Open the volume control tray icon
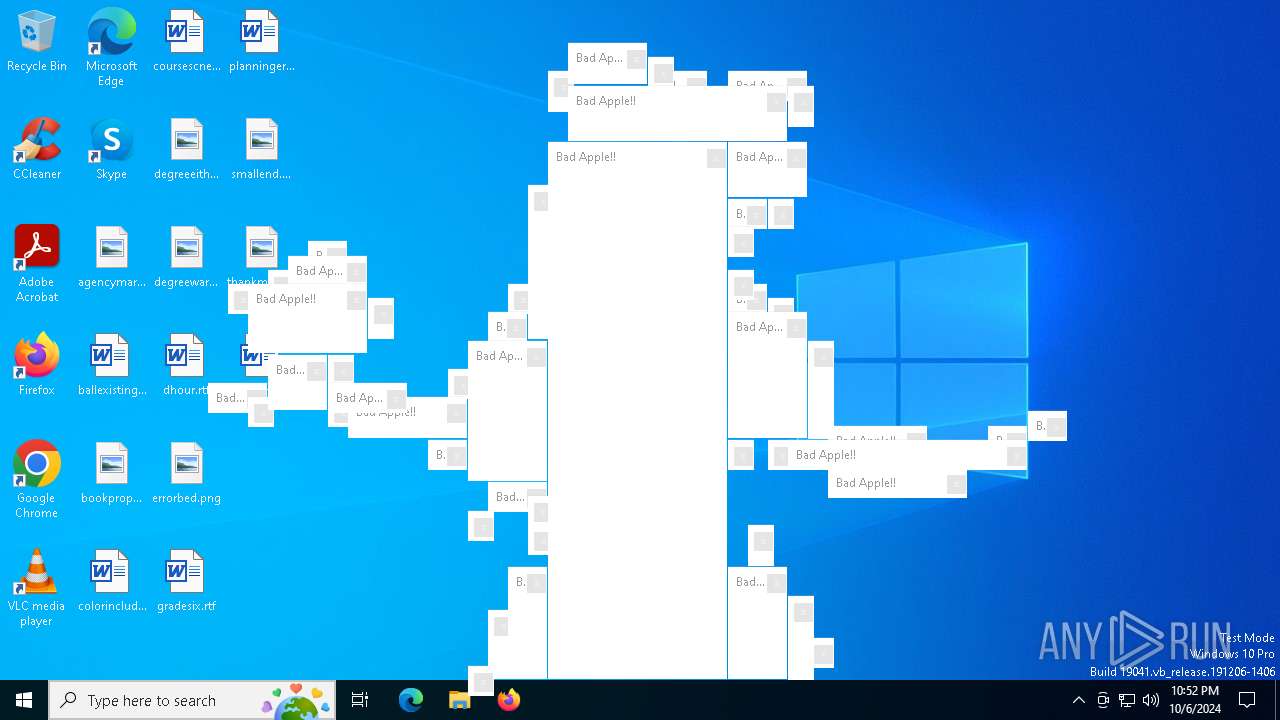Image resolution: width=1280 pixels, height=720 pixels. [1151, 700]
